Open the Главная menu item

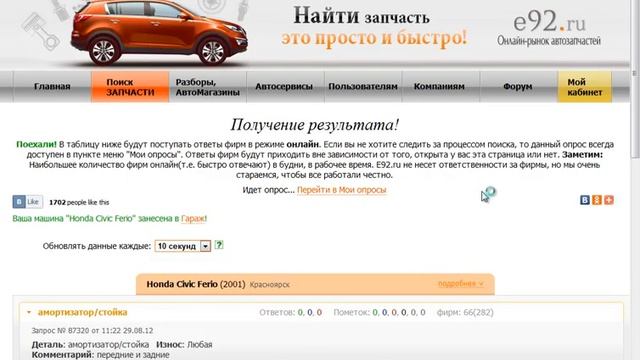[52, 87]
